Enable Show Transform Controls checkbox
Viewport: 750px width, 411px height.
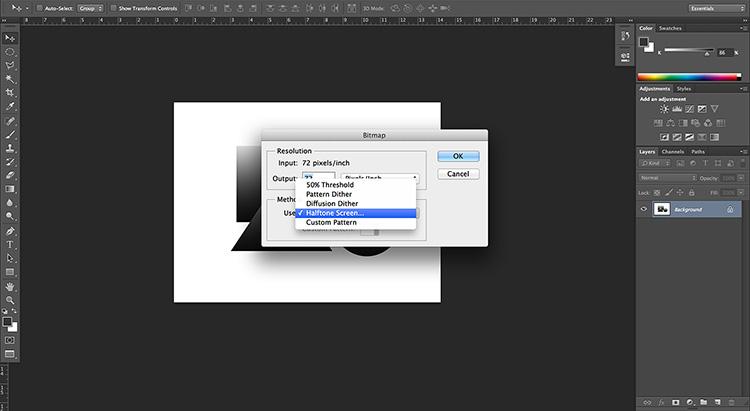tap(113, 8)
